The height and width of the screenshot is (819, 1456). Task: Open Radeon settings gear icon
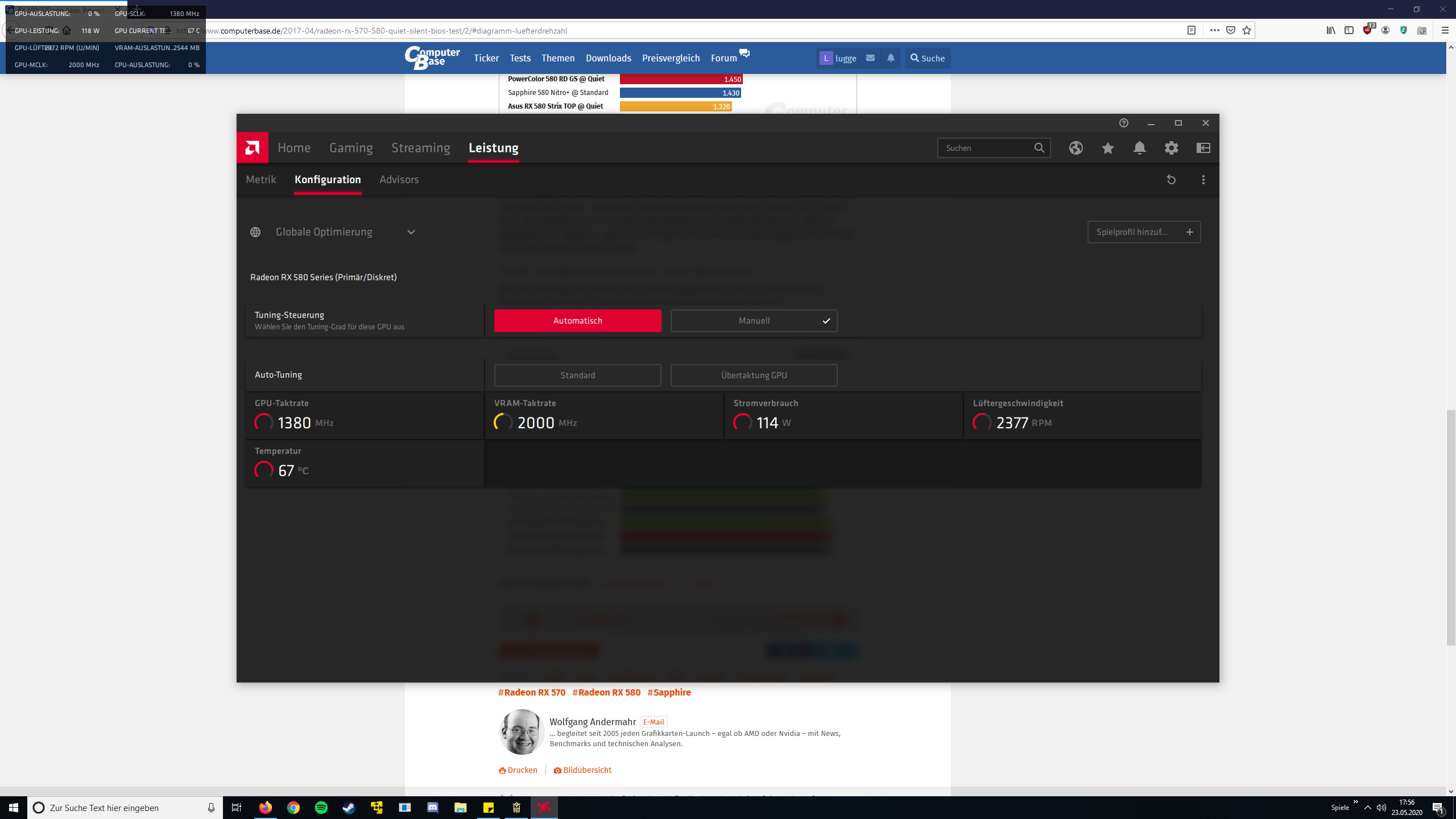pos(1171,148)
